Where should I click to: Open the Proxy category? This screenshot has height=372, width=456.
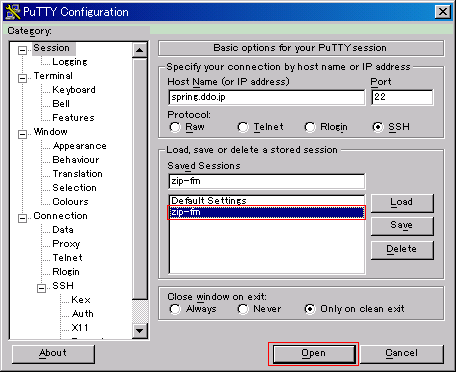(66, 244)
